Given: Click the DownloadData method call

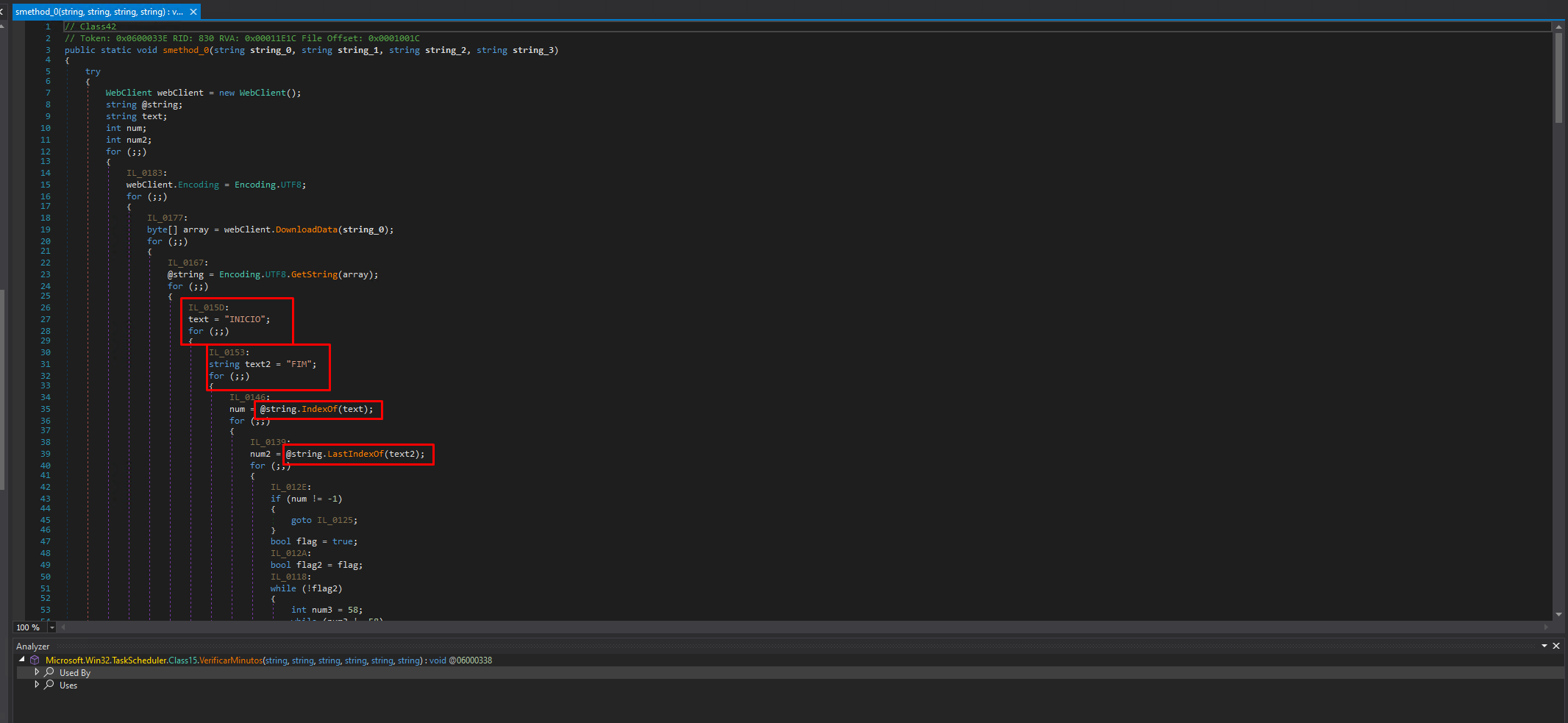Looking at the screenshot, I should (306, 229).
